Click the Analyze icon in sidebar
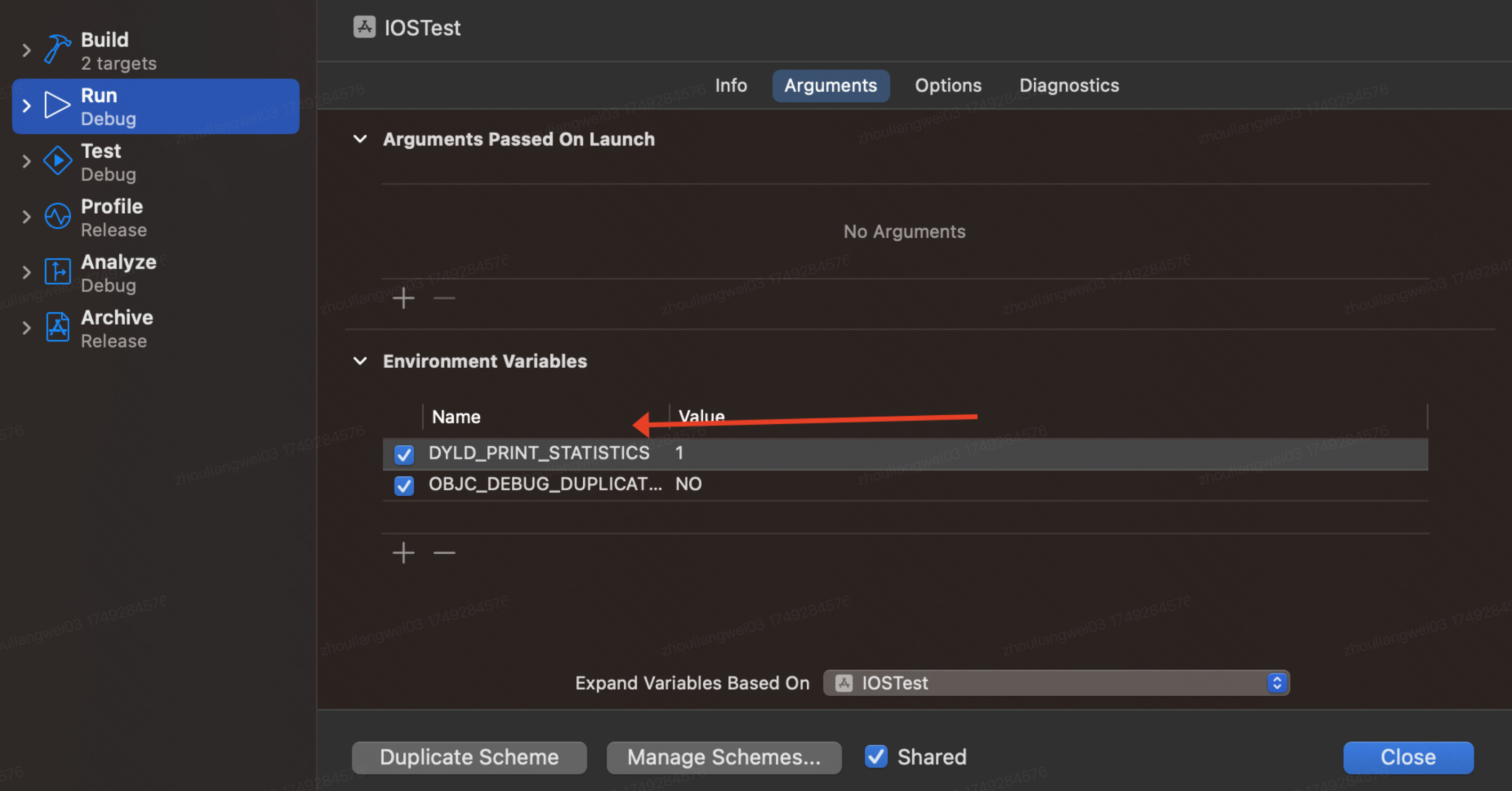Screen dimensions: 1512x791 (x=58, y=272)
